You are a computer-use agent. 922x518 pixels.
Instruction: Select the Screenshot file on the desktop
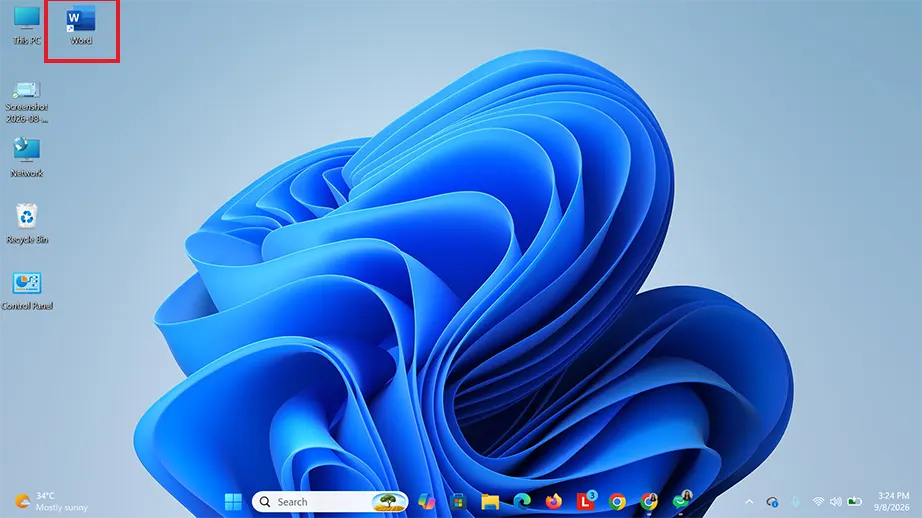(x=27, y=103)
